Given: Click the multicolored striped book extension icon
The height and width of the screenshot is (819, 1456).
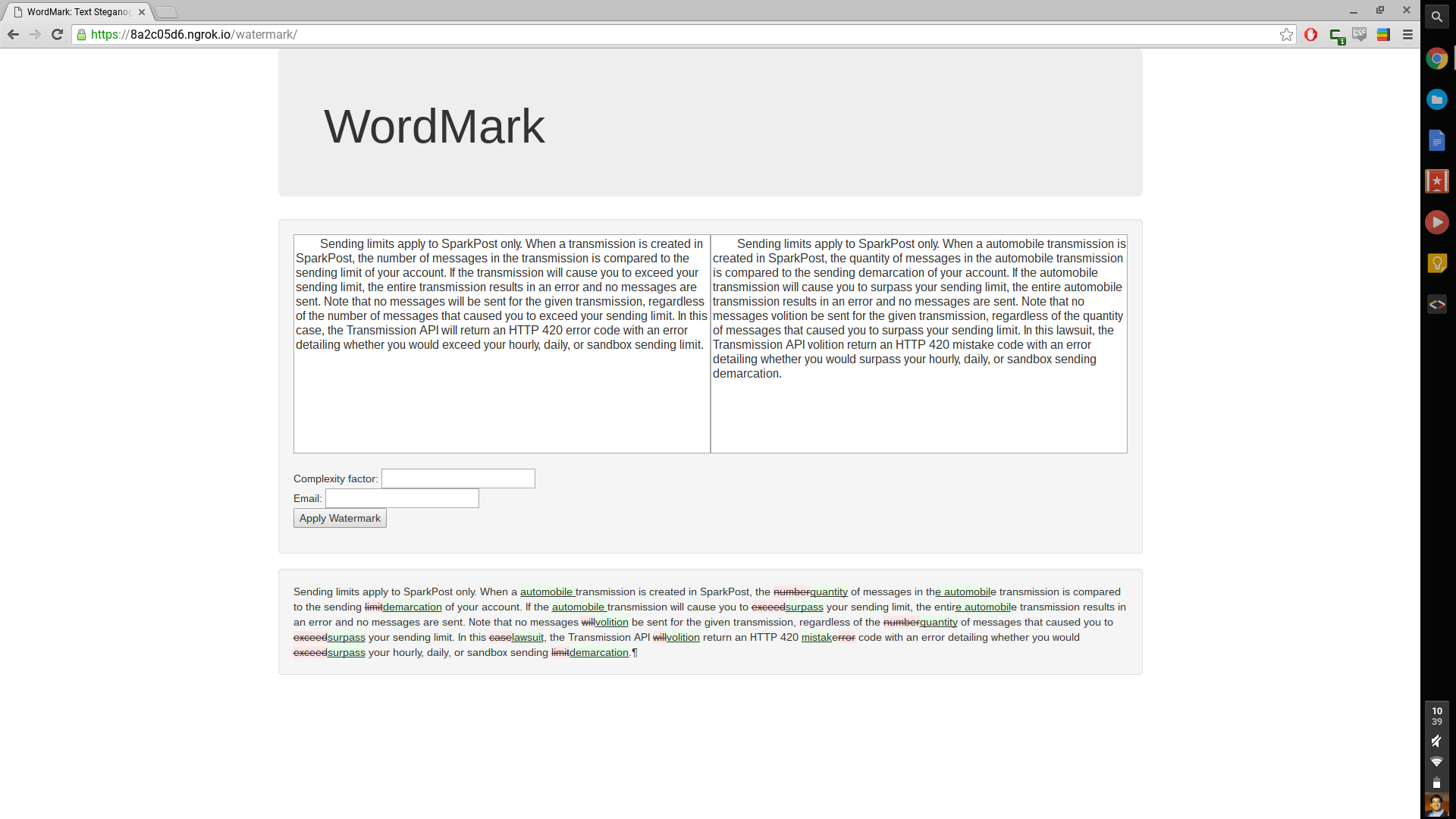Looking at the screenshot, I should [1383, 35].
